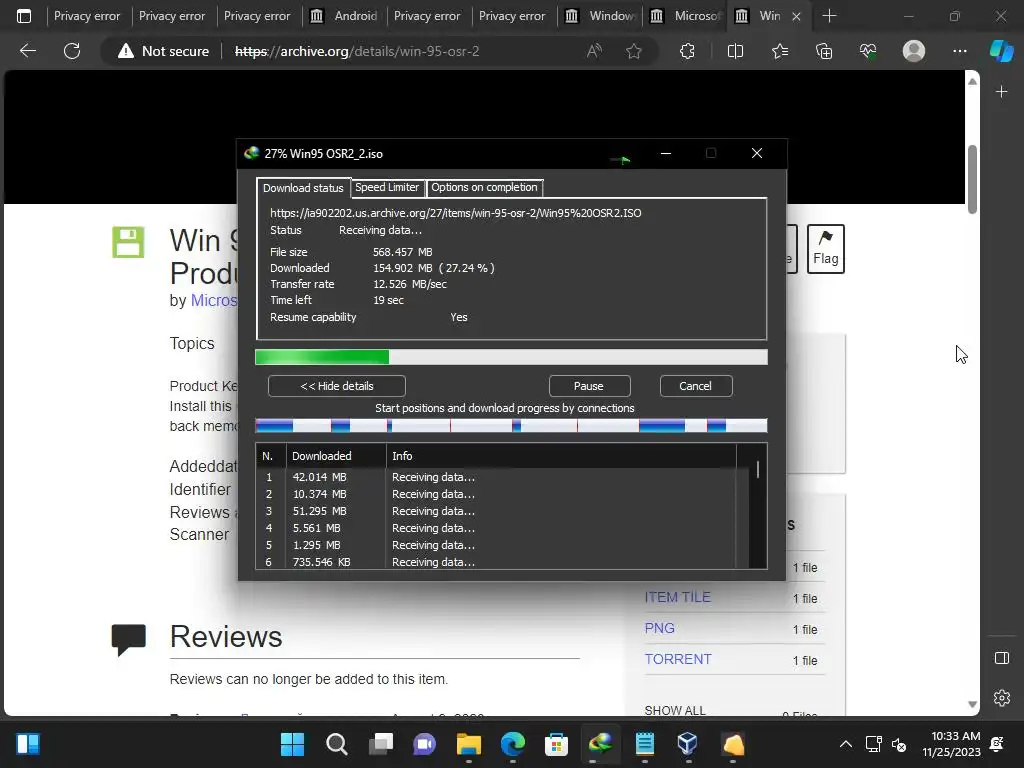The image size is (1024, 768).
Task: Open File Explorer from taskbar
Action: 468,744
